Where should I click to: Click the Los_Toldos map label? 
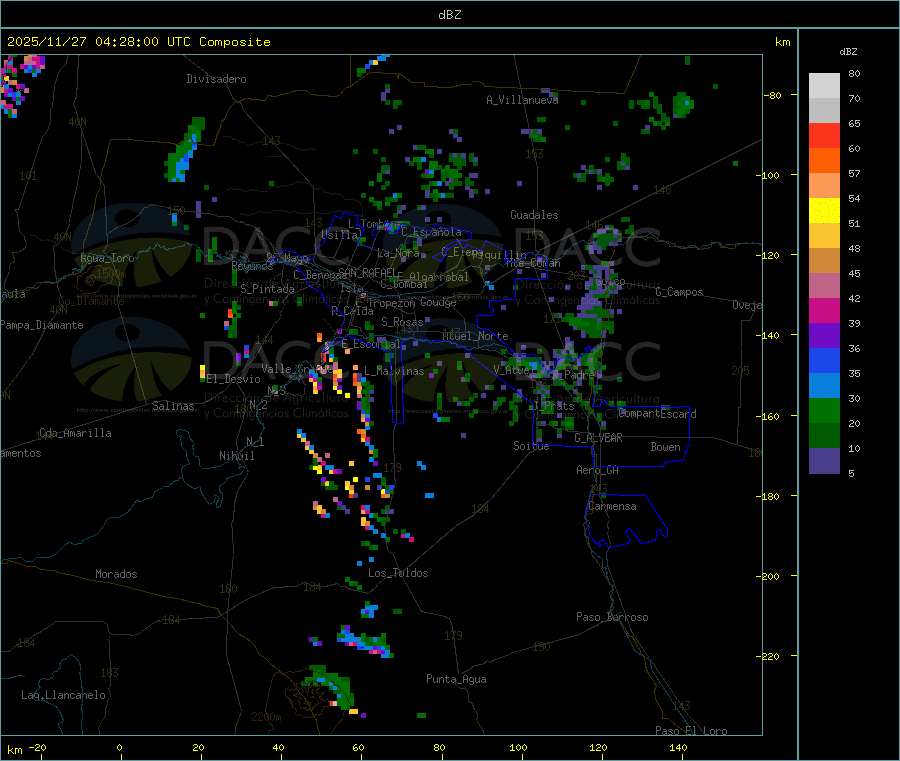[398, 573]
